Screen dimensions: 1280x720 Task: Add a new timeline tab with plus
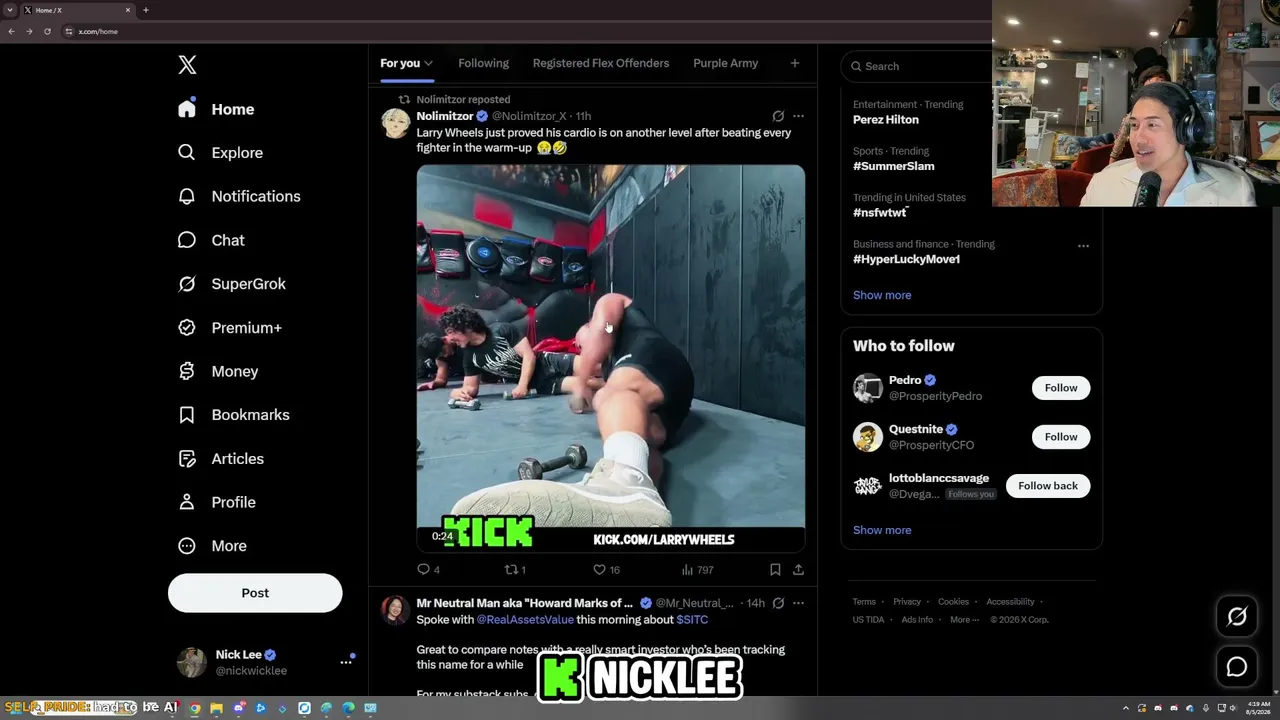pos(795,63)
